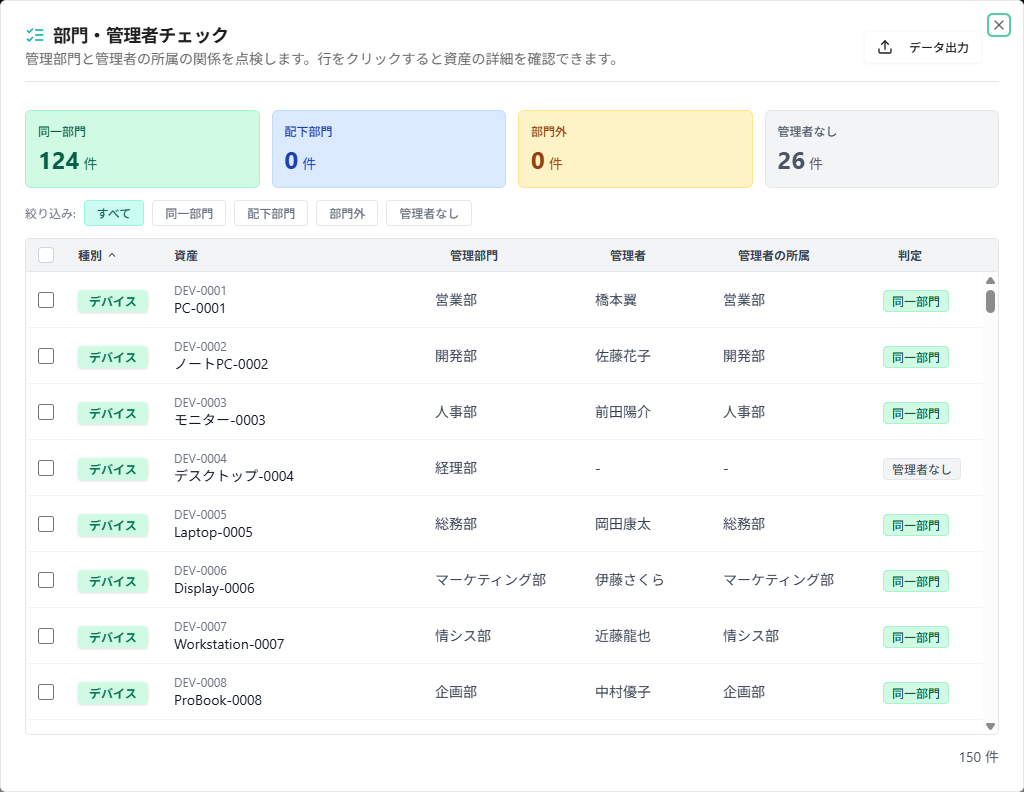Check the row for ノートPC-0002
The height and width of the screenshot is (792, 1024).
click(x=46, y=356)
